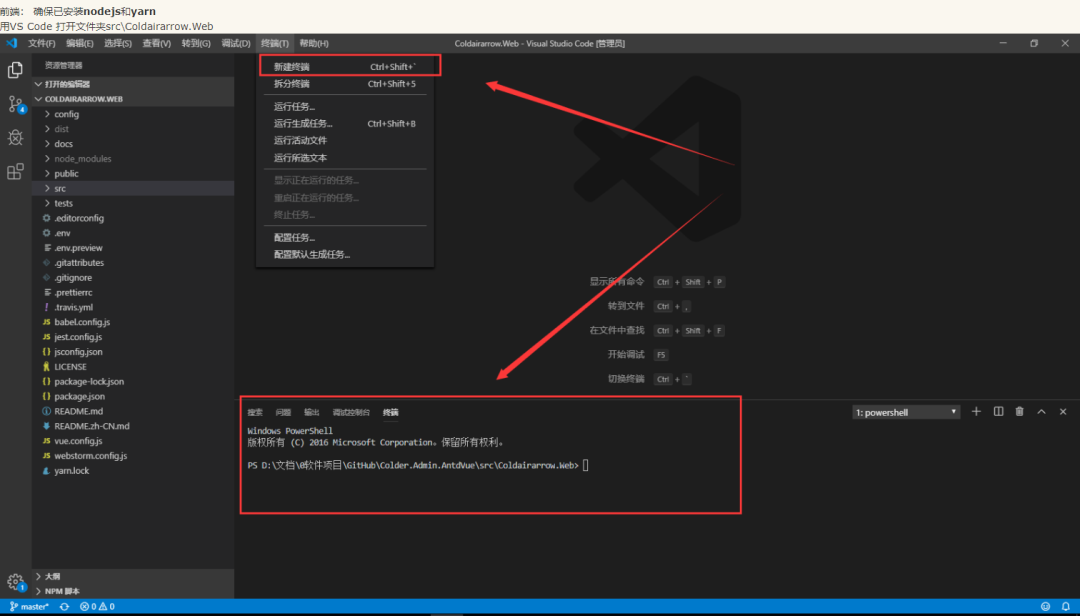Click in the PowerShell terminal prompt

point(585,466)
